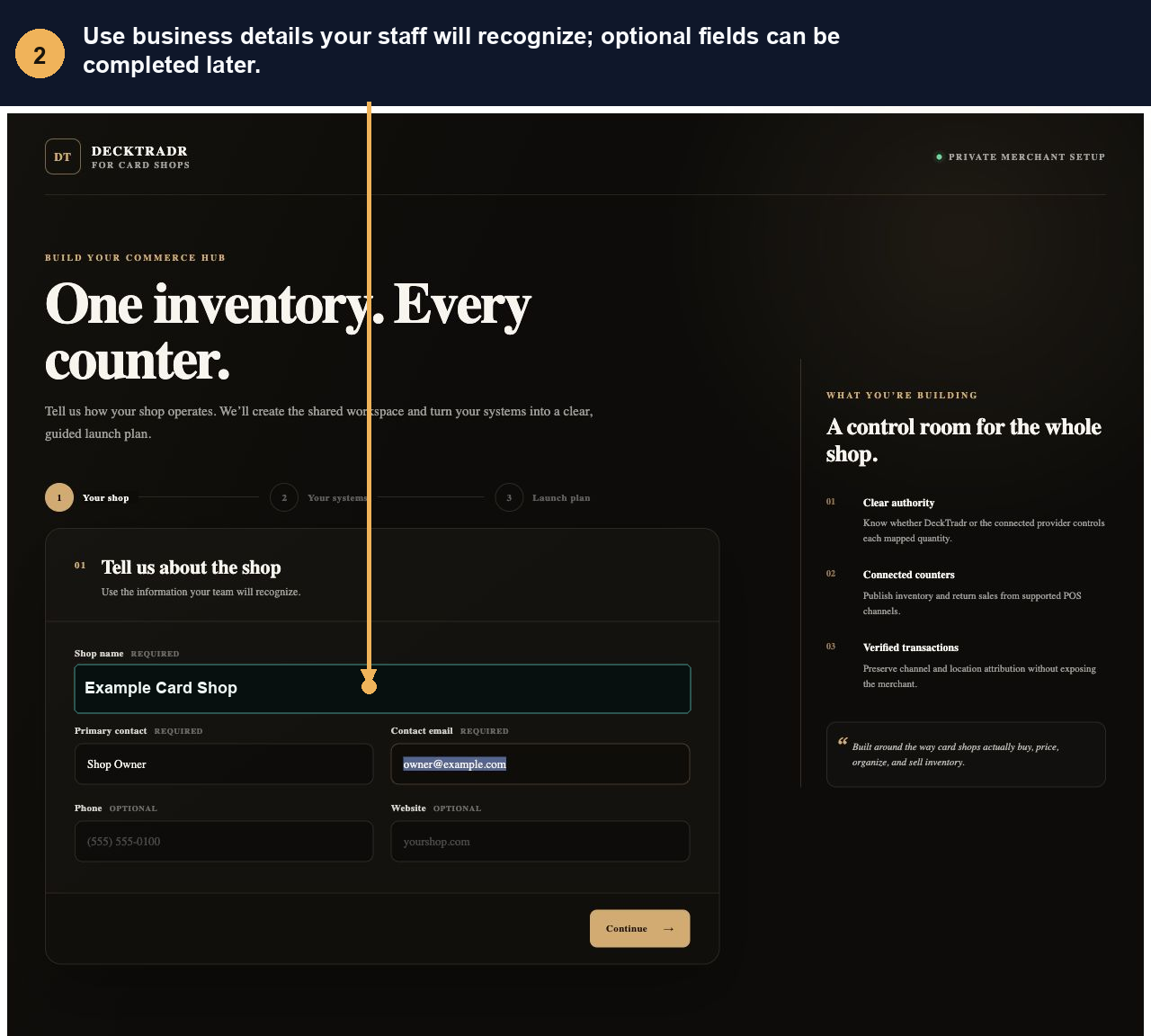Click the 'Verified transactions' item
The width and height of the screenshot is (1151, 1036).
tap(966, 665)
